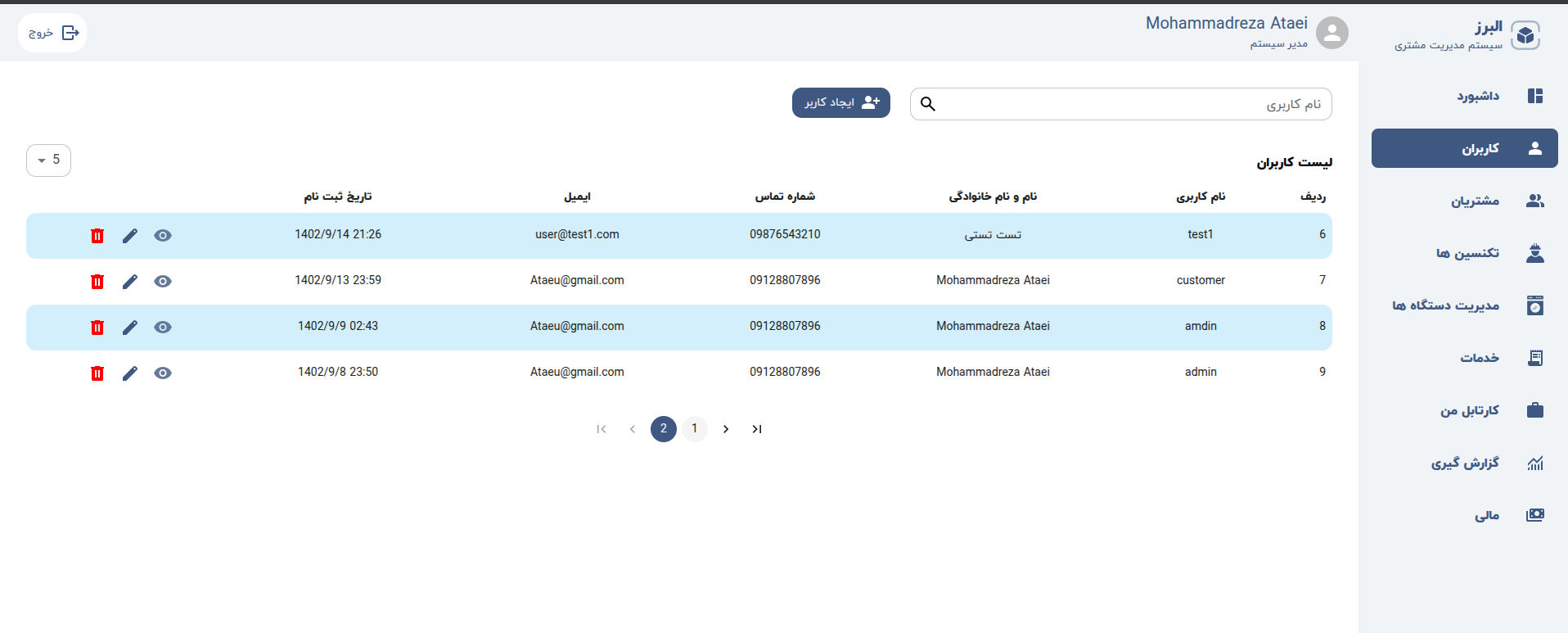Screen dimensions: 1568x633
Task: Click the ایمیل column header
Action: pos(577,197)
